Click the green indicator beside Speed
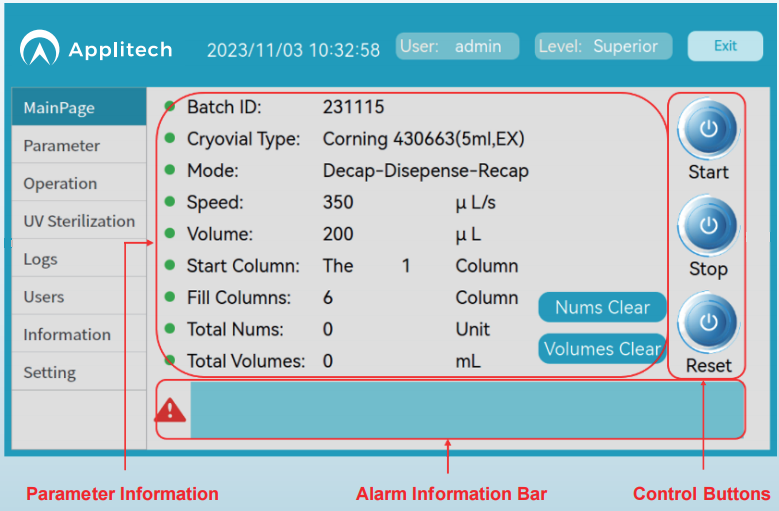The width and height of the screenshot is (779, 511). tap(169, 202)
